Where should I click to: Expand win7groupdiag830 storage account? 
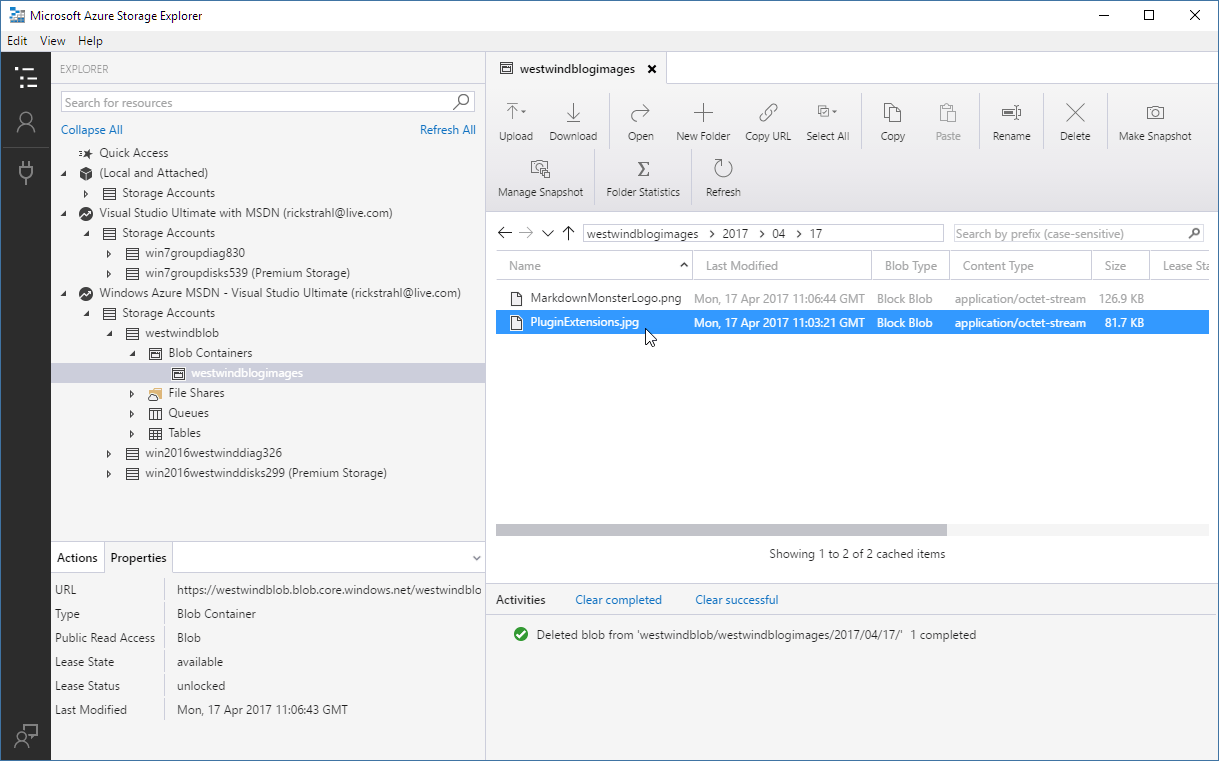pos(109,253)
